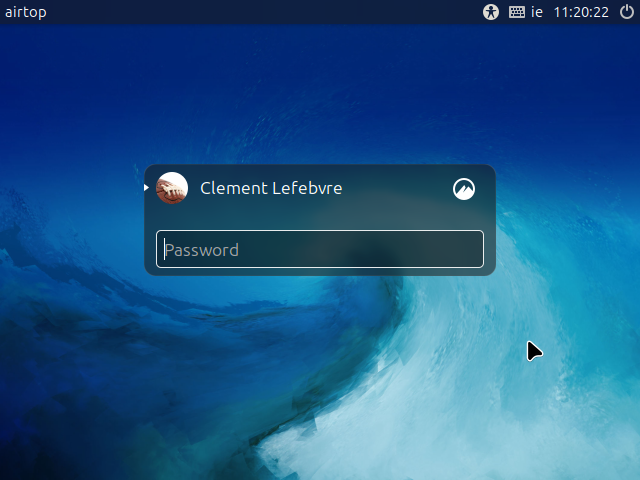The image size is (640, 480).
Task: Toggle the on-screen keyboard indicator
Action: click(517, 12)
